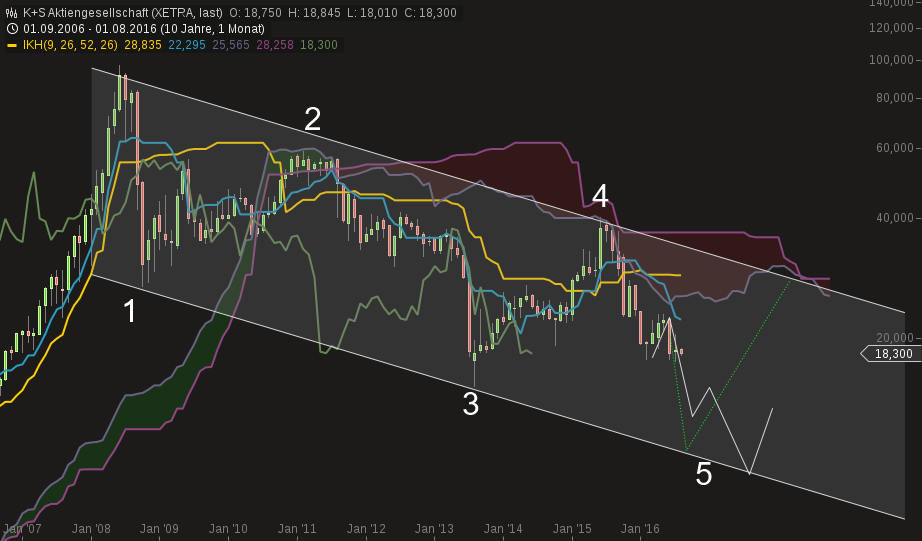Click the candlestick chart-type icon beside K+S title
The width and height of the screenshot is (922, 541).
pos(12,12)
